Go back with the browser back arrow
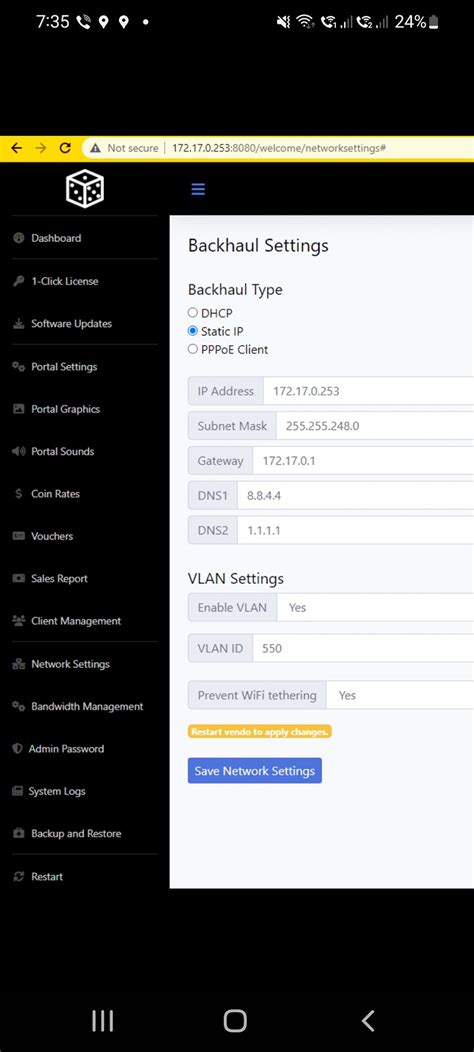This screenshot has width=474, height=1052. pyautogui.click(x=17, y=148)
